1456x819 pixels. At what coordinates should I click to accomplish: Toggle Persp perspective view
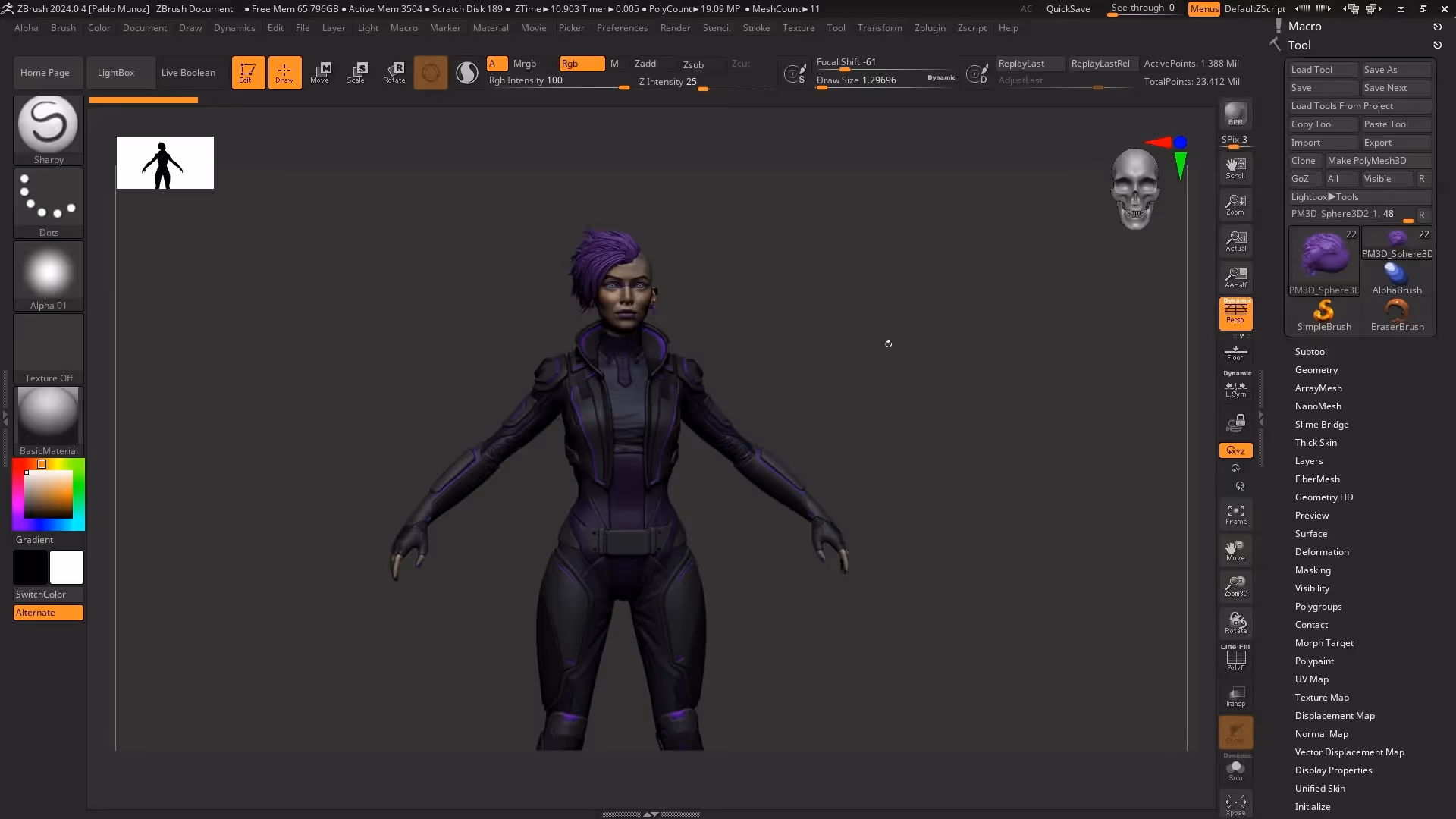click(1235, 313)
